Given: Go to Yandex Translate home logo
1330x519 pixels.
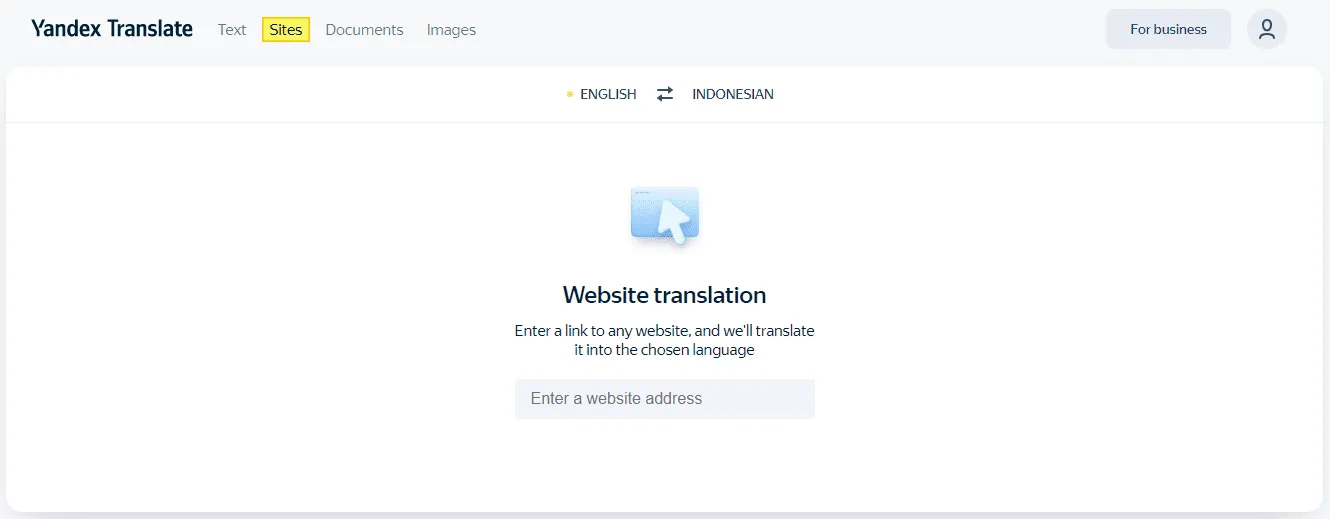Looking at the screenshot, I should tap(112, 29).
